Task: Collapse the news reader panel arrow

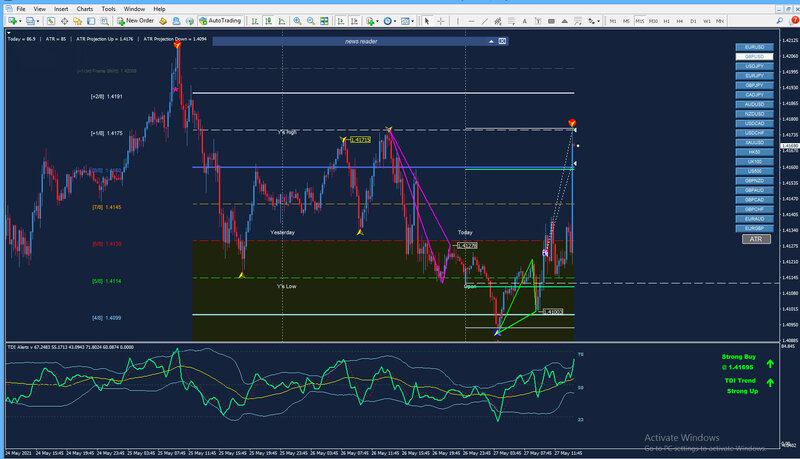Action: coord(491,41)
